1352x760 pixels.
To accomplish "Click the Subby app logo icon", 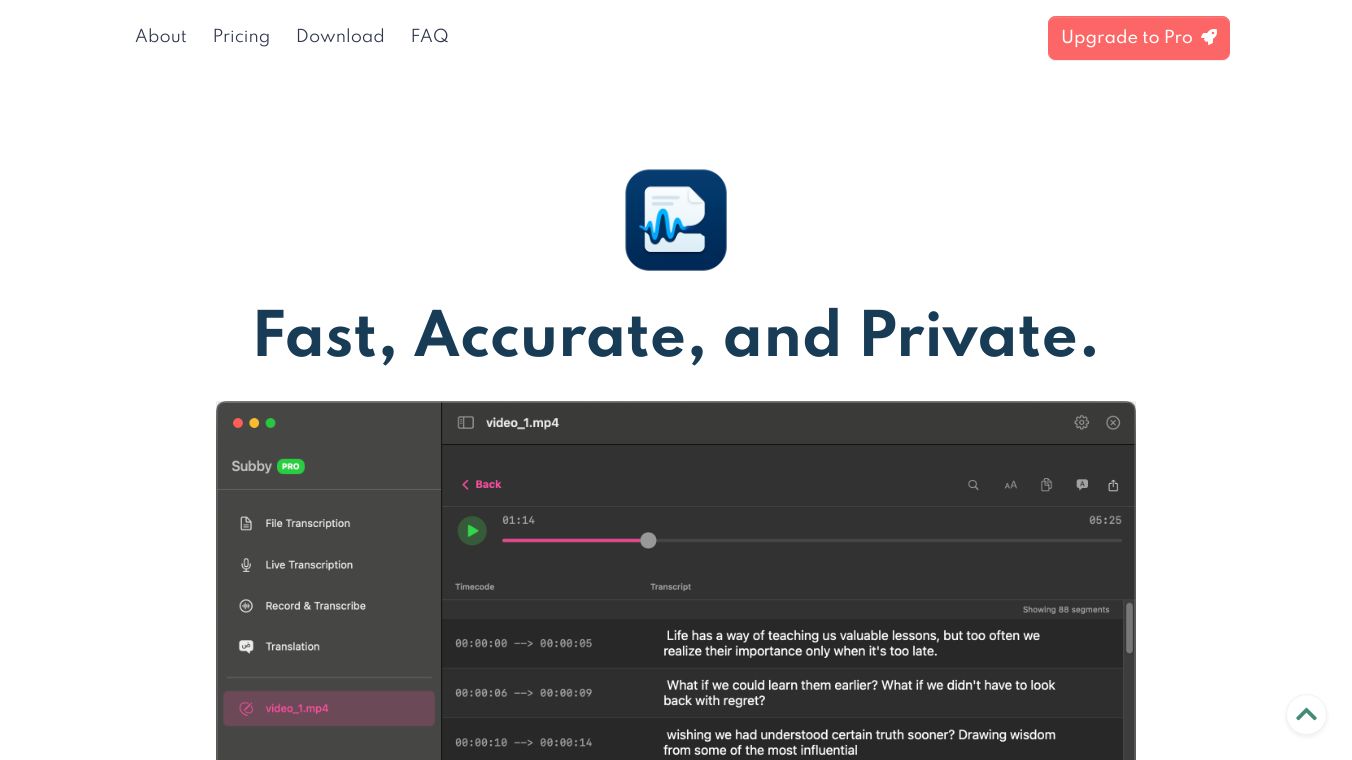I will [676, 220].
